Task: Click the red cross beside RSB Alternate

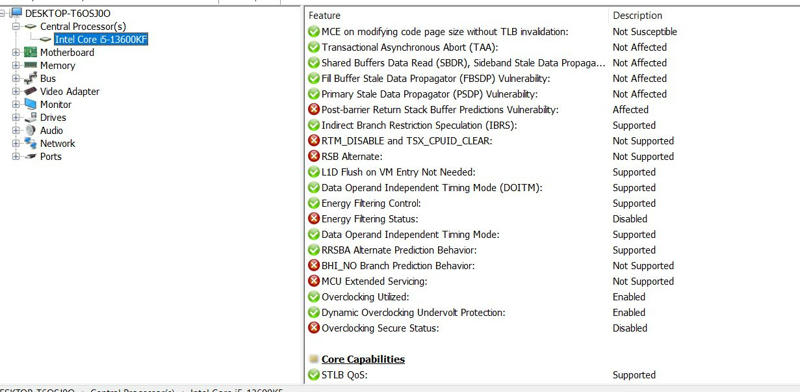Action: (314, 156)
